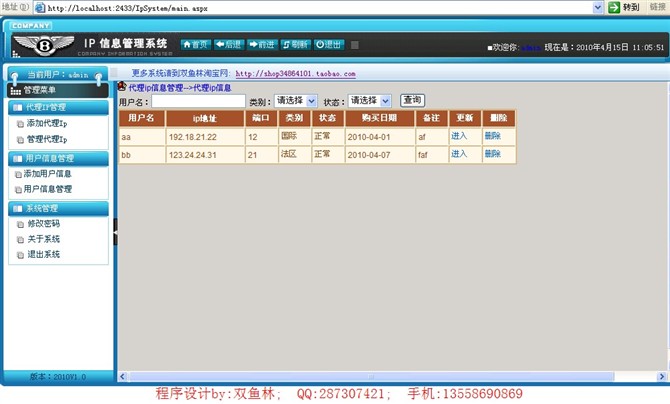Image resolution: width=670 pixels, height=404 pixels.
Task: Click the 123.24.24.31 IP cell
Action: (x=205, y=155)
